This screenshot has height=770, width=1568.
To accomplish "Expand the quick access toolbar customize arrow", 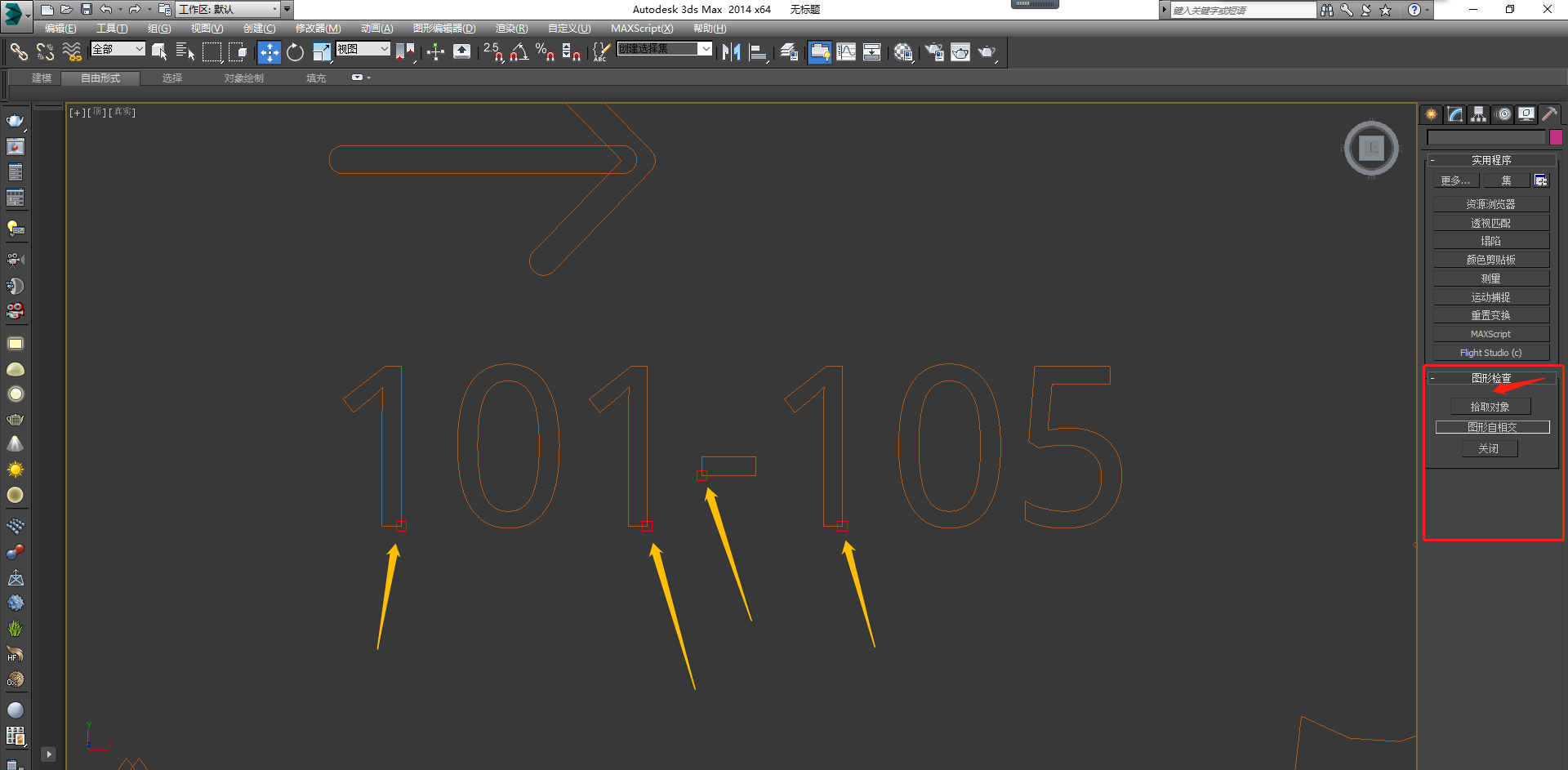I will (287, 10).
